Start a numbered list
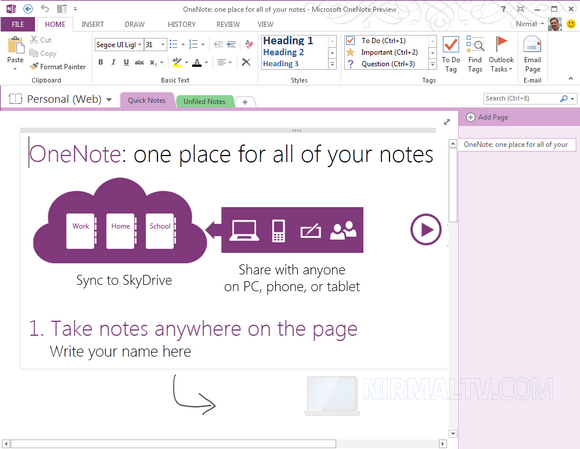The height and width of the screenshot is (449, 580). click(193, 44)
